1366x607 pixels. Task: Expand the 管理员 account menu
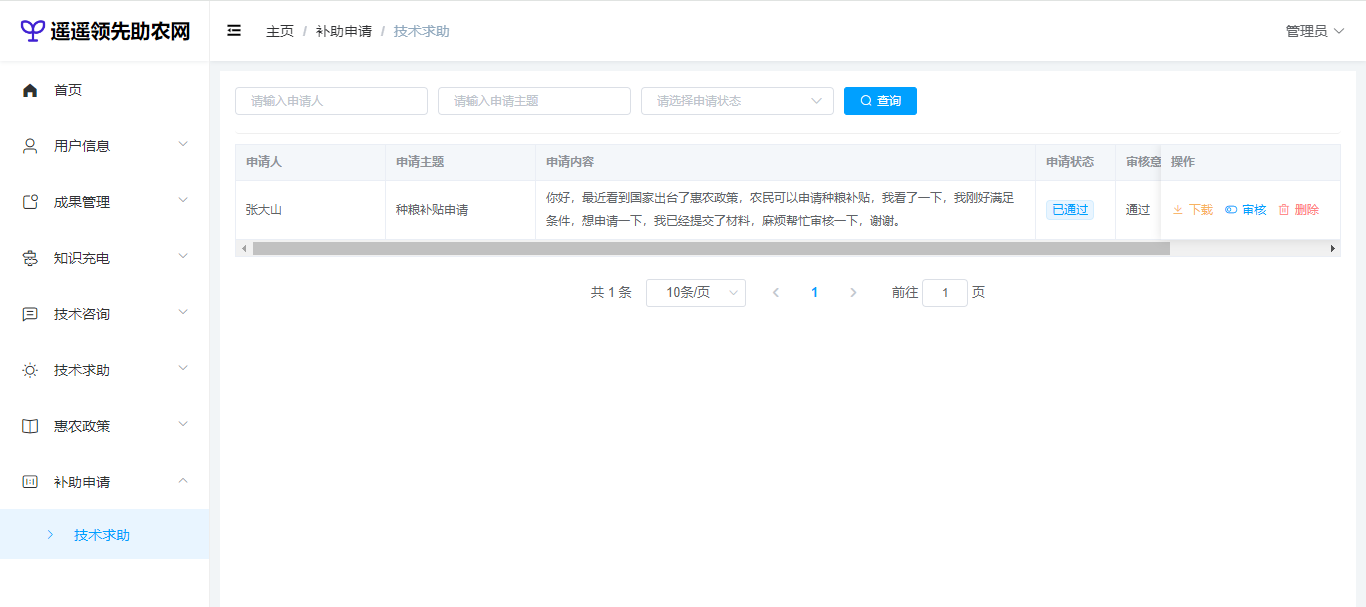click(x=1314, y=31)
